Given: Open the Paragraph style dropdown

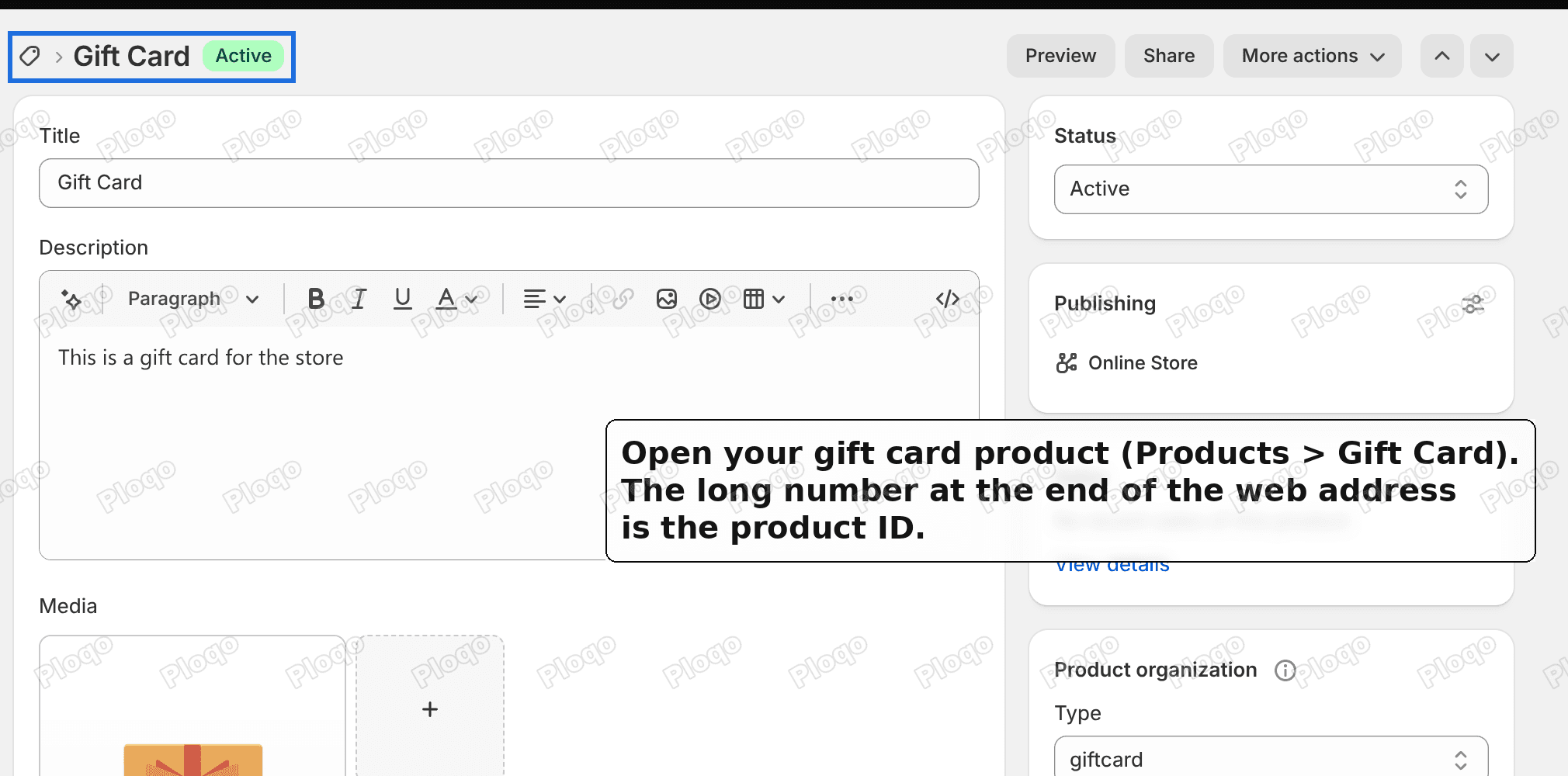Looking at the screenshot, I should click(193, 299).
